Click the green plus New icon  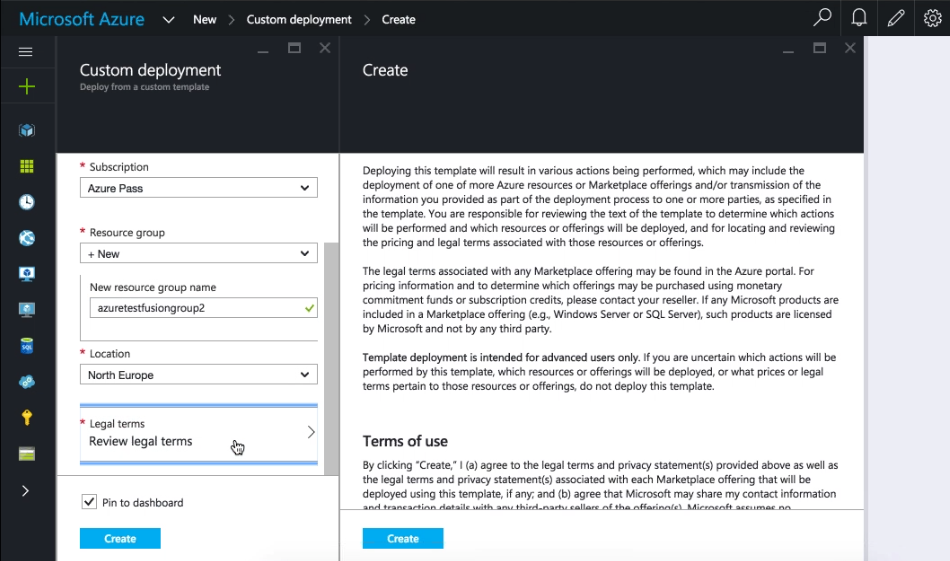27,87
